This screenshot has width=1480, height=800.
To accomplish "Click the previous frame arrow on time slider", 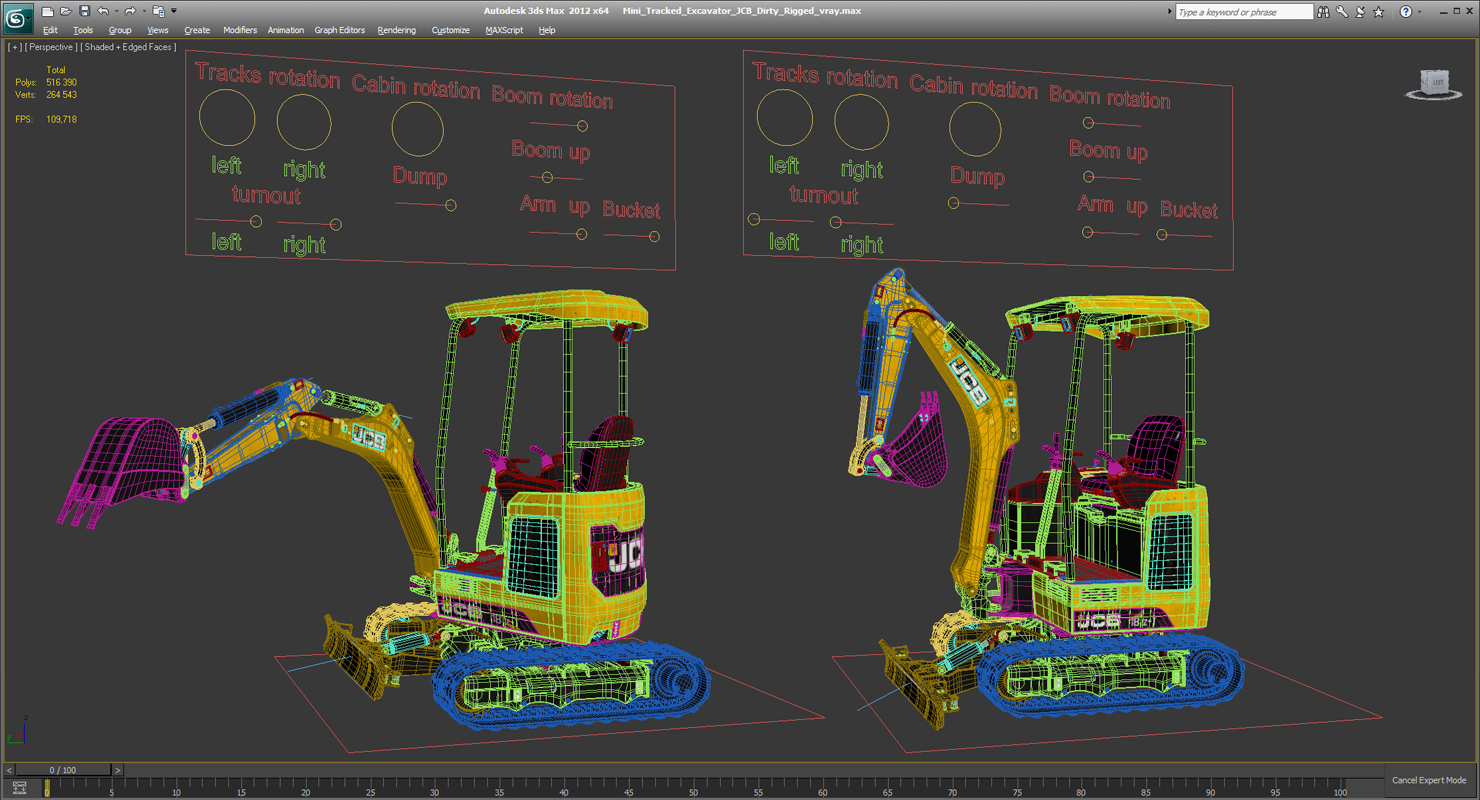I will (x=9, y=770).
